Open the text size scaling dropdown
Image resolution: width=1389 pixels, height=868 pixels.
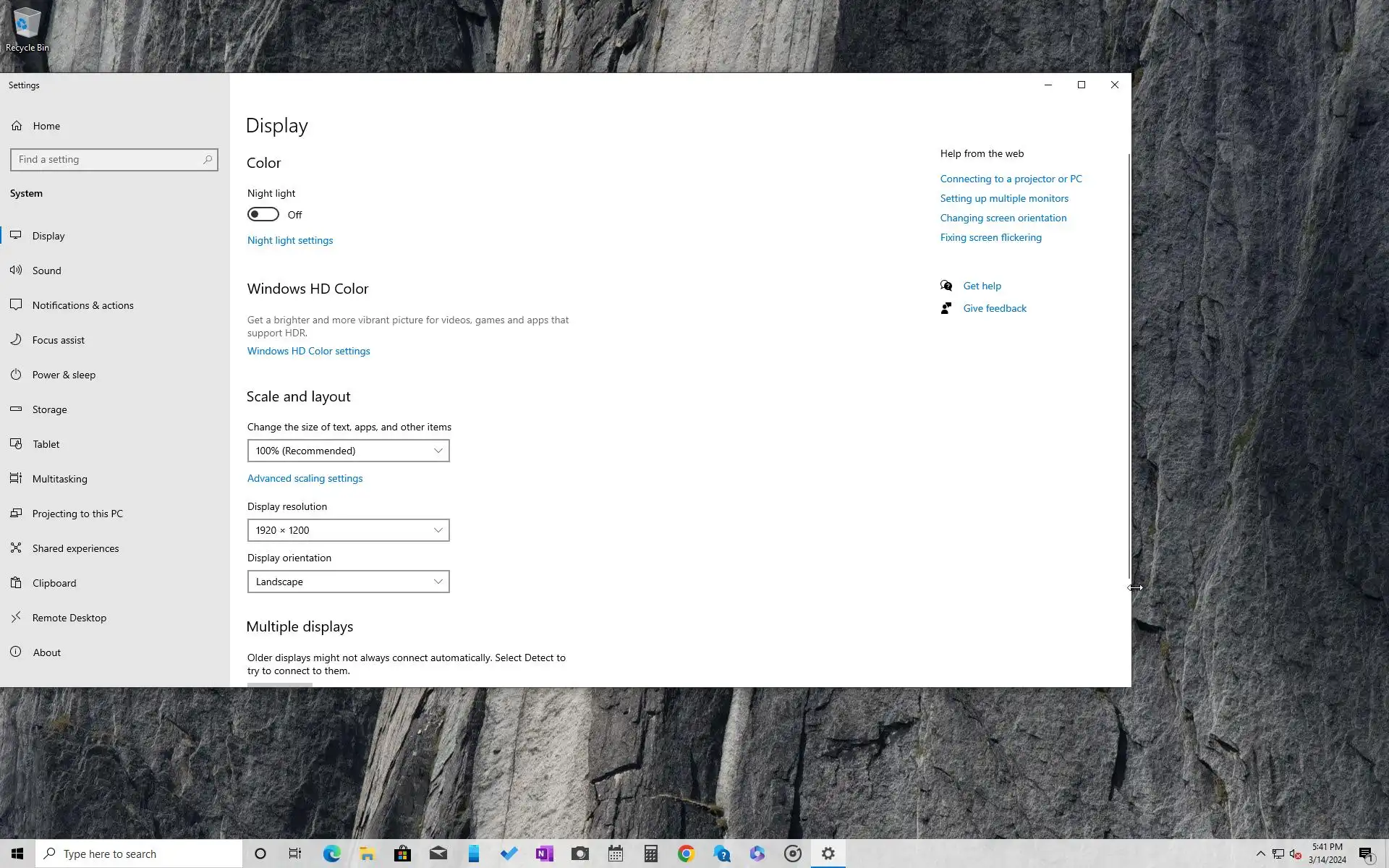(348, 451)
